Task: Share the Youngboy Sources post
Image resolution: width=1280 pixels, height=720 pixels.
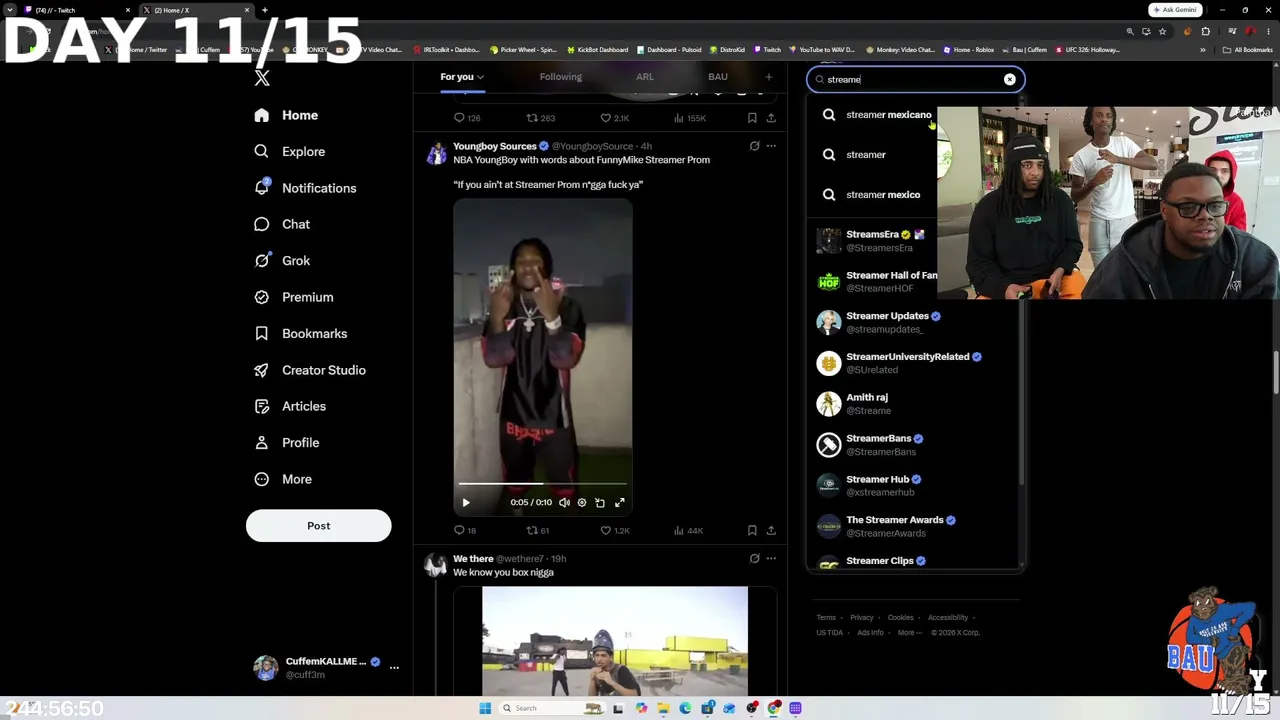Action: point(771,530)
